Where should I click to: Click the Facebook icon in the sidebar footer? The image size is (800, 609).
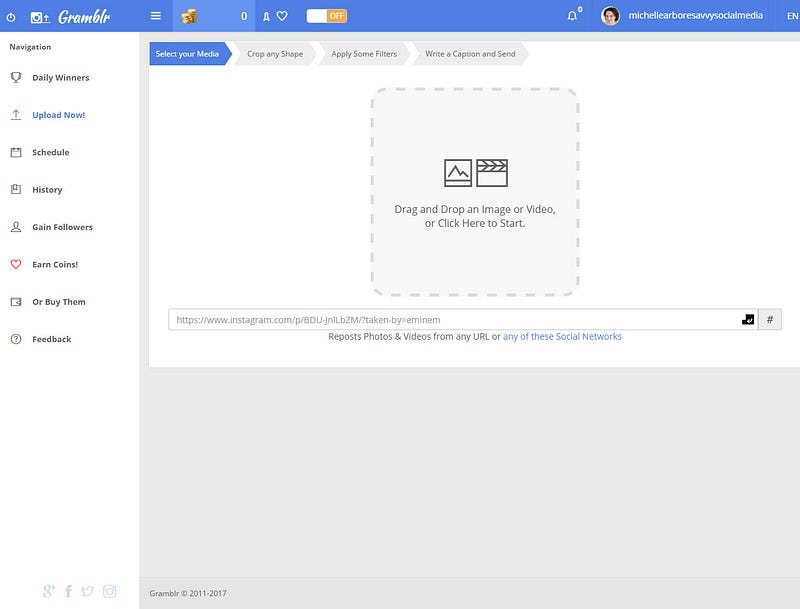pos(68,591)
